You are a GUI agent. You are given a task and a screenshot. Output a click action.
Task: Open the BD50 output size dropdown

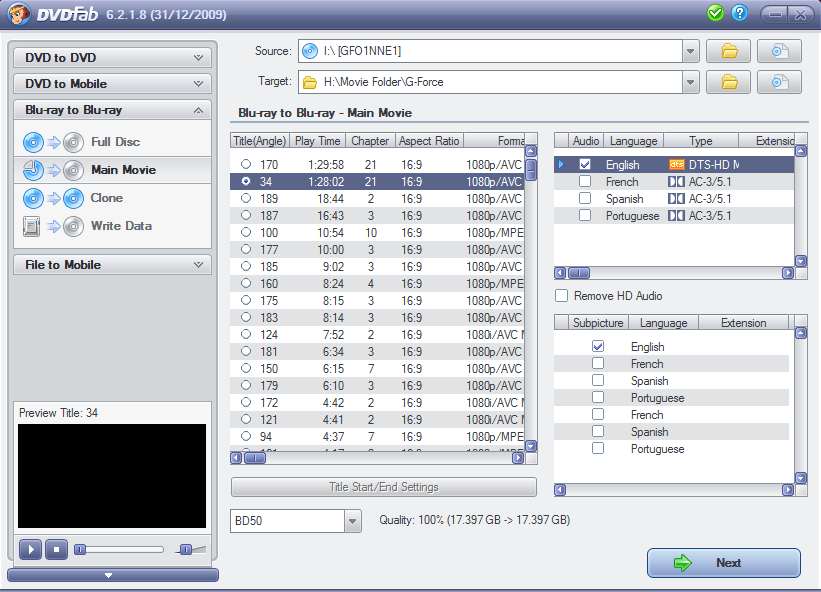click(353, 521)
